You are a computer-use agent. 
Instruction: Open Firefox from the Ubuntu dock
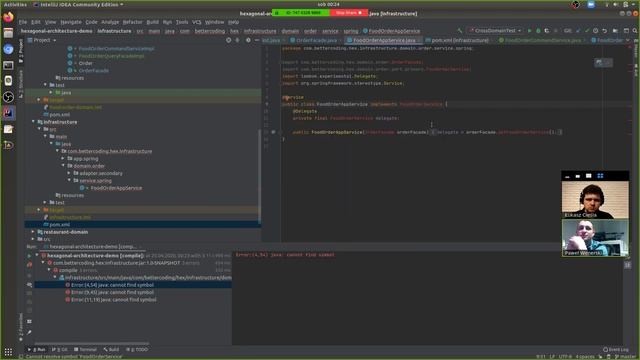8,17
